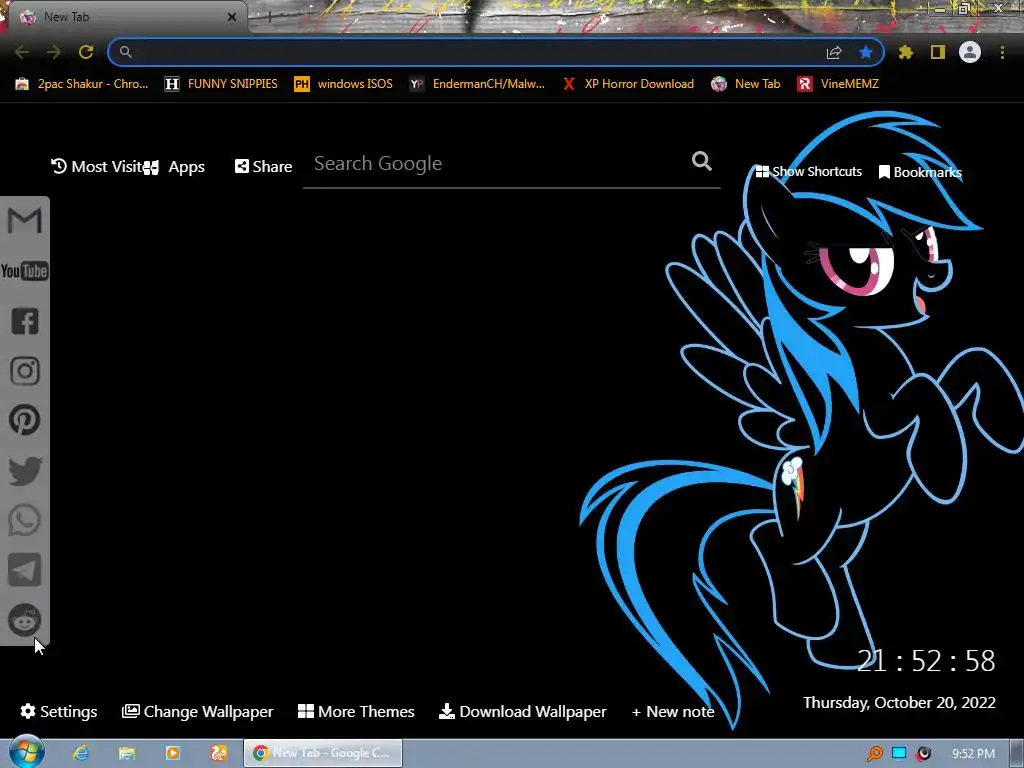1024x768 pixels.
Task: Click the round tray icon beside the clock
Action: pyautogui.click(x=923, y=754)
